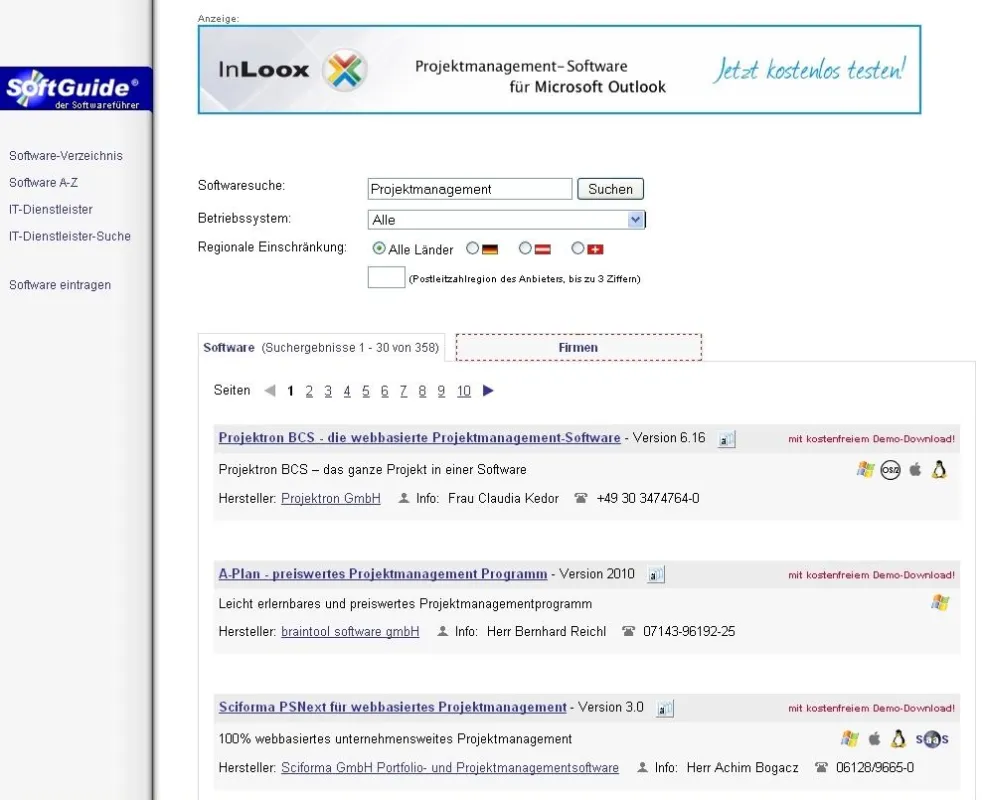The height and width of the screenshot is (800, 982).
Task: Open manufacturer link braintool software gmbH
Action: point(350,631)
